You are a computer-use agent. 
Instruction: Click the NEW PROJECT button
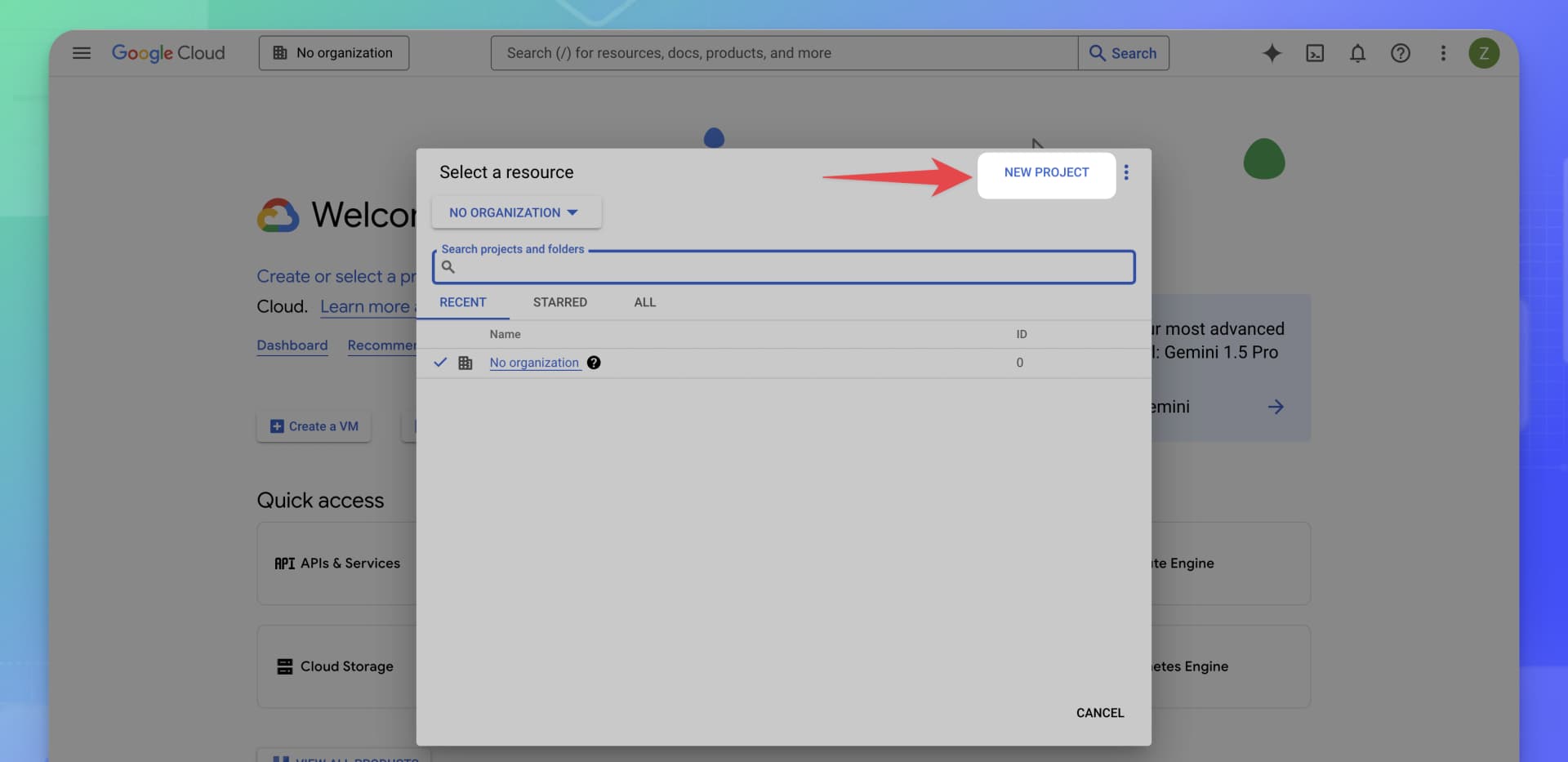point(1046,172)
